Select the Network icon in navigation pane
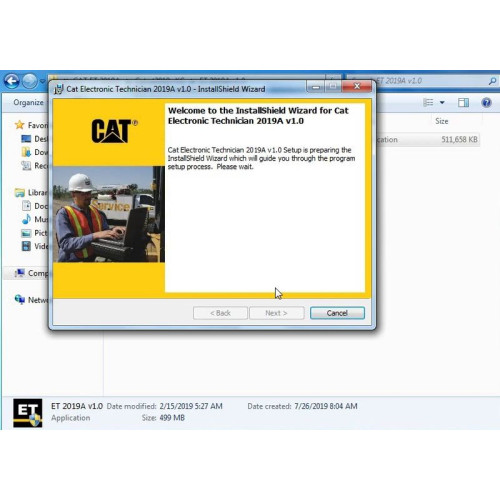 [x=20, y=299]
